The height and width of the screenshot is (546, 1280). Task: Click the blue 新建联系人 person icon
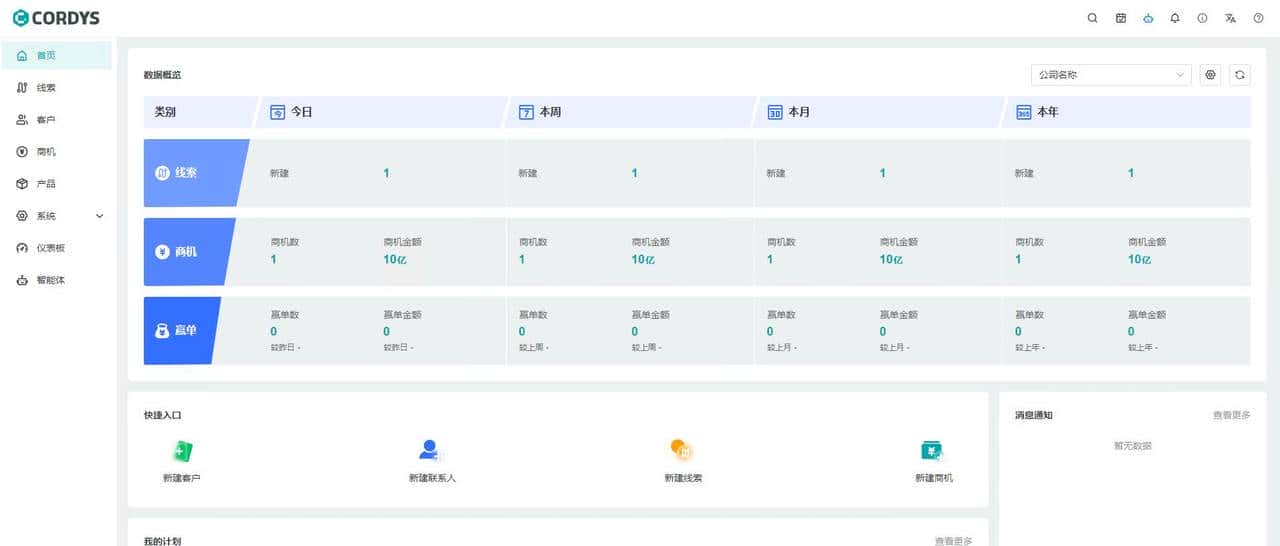coord(431,451)
